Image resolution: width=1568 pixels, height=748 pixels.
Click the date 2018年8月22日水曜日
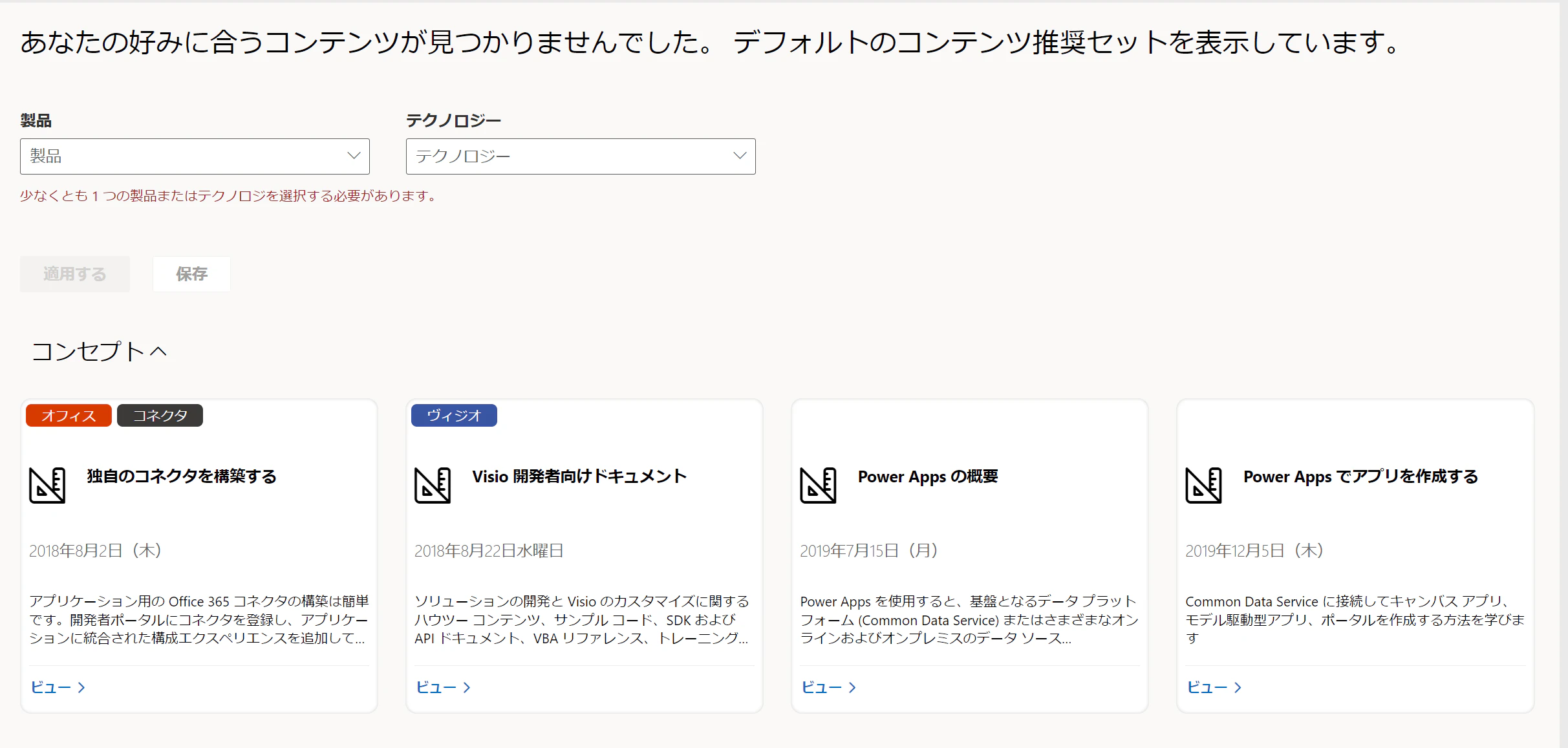tap(489, 551)
